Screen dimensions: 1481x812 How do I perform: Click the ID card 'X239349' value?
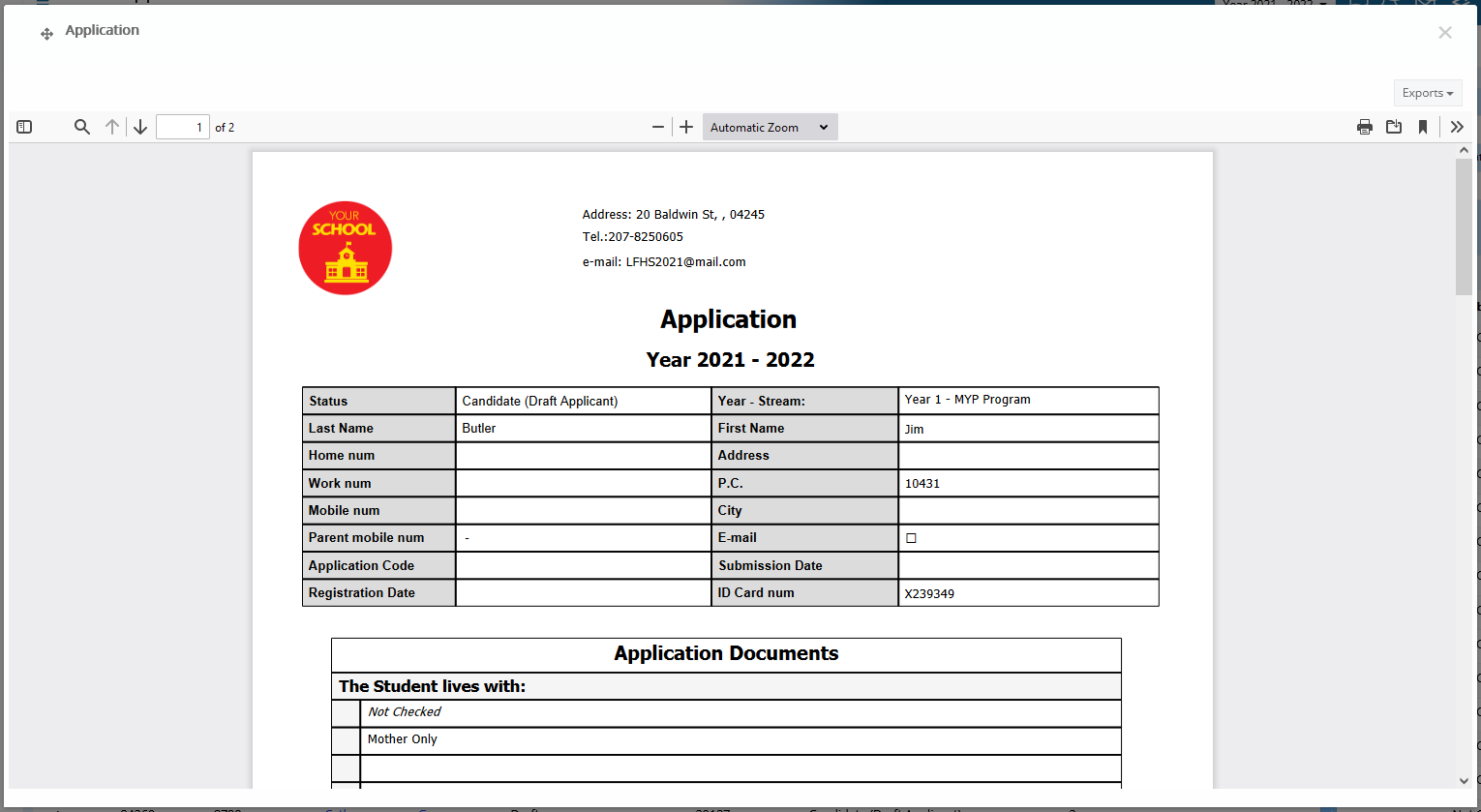(x=929, y=593)
